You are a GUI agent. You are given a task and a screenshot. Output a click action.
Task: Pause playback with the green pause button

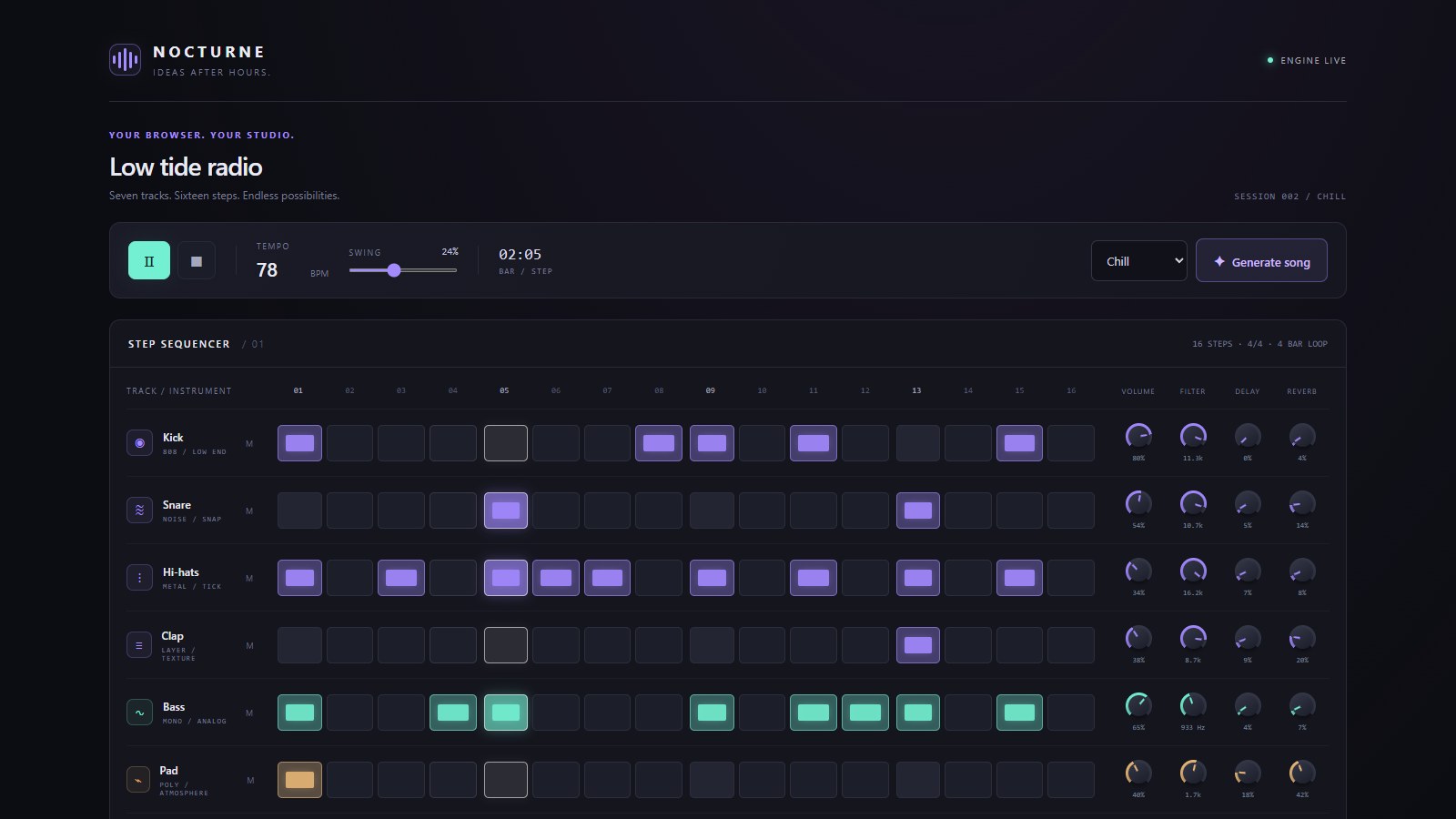(149, 260)
